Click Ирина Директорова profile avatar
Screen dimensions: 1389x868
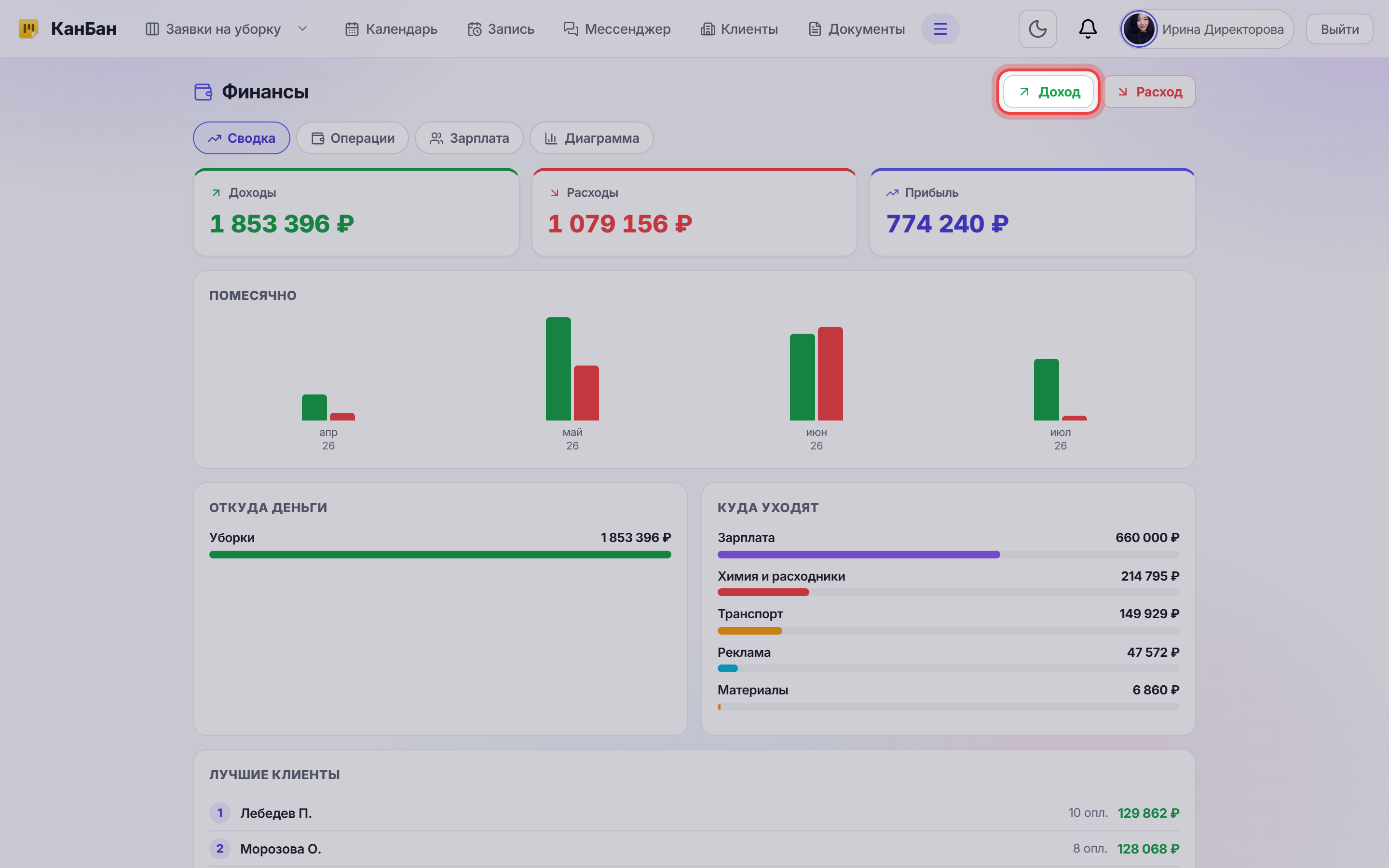1139,29
